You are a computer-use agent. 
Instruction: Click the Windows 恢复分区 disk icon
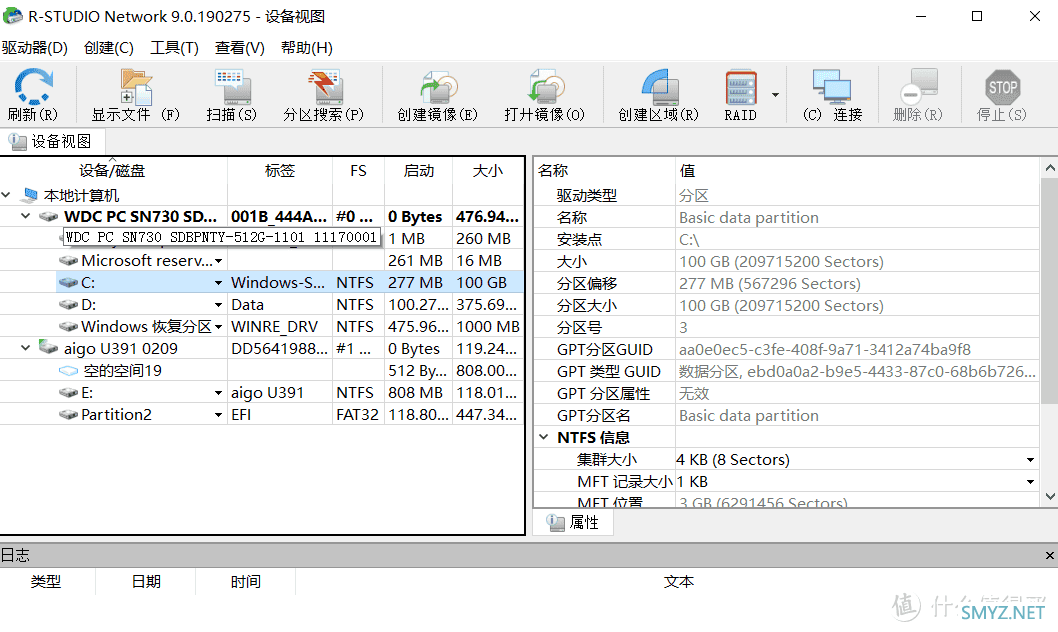coord(68,326)
